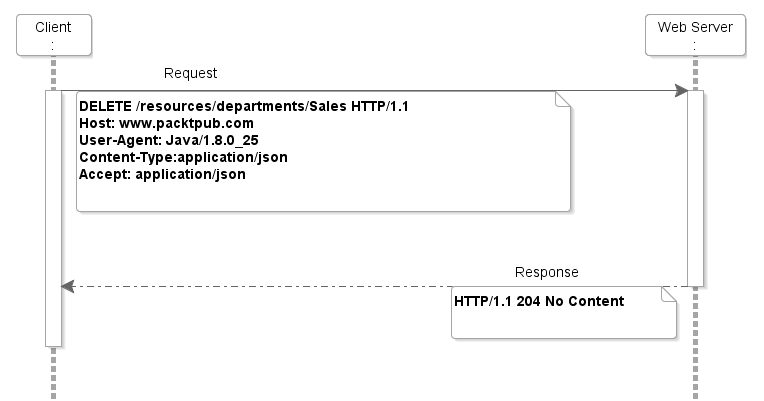Click the Request arrowhead at Web Server
This screenshot has height=401, width=764.
[x=681, y=91]
